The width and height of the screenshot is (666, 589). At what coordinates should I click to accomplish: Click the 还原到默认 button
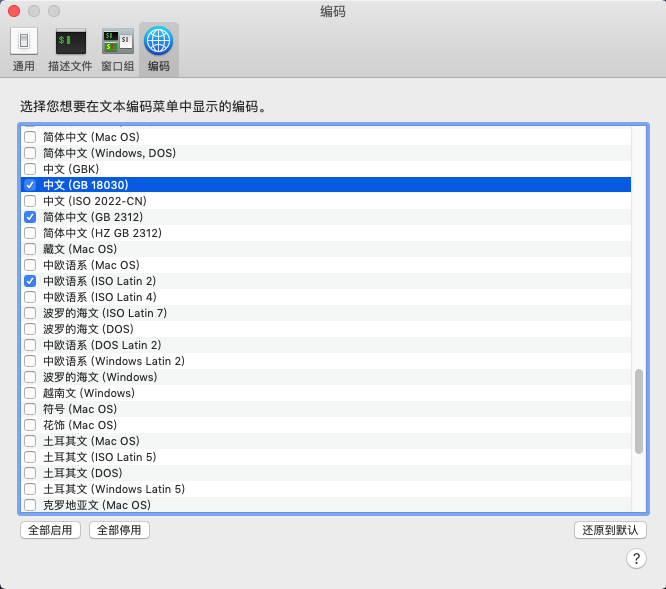[x=610, y=530]
